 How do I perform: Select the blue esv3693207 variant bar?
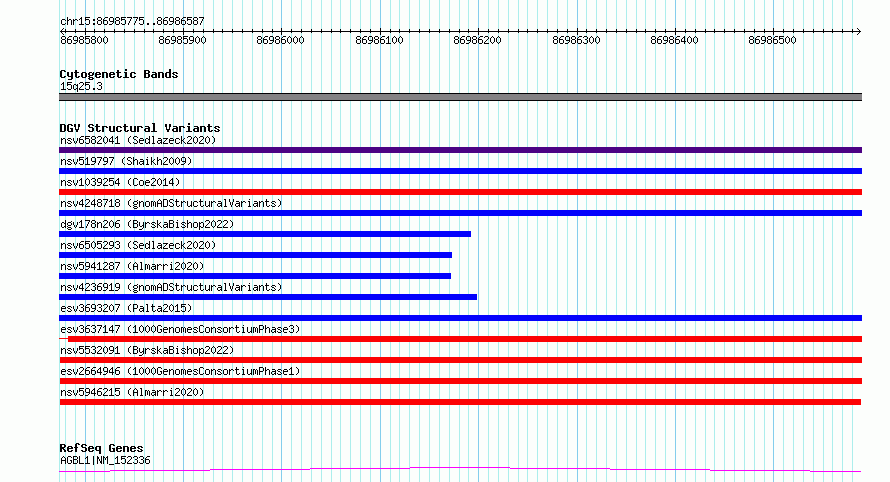point(460,318)
